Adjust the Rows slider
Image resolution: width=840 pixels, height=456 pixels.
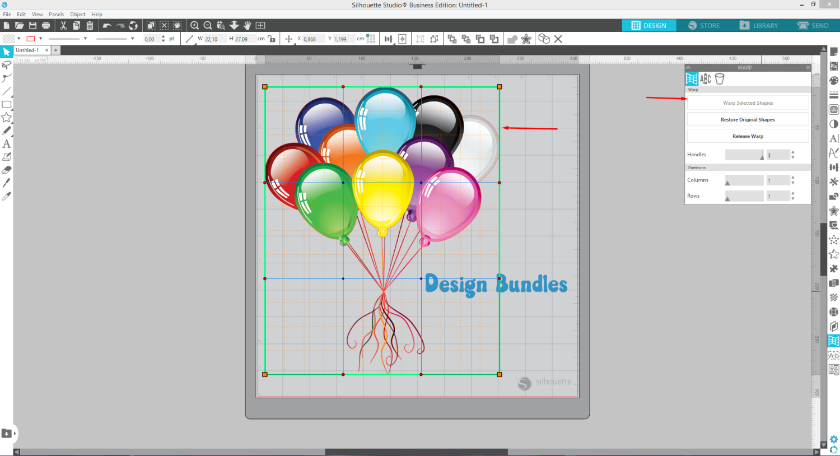(745, 196)
